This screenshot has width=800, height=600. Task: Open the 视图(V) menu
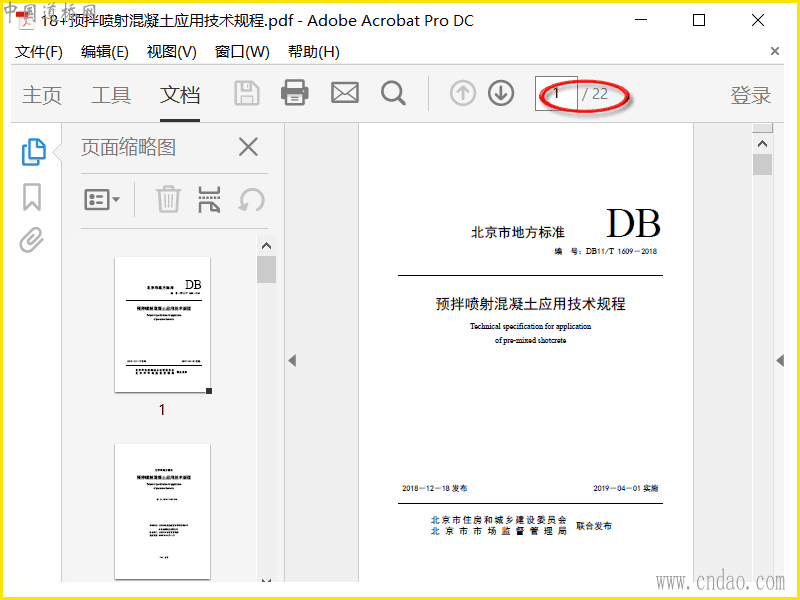coord(171,52)
